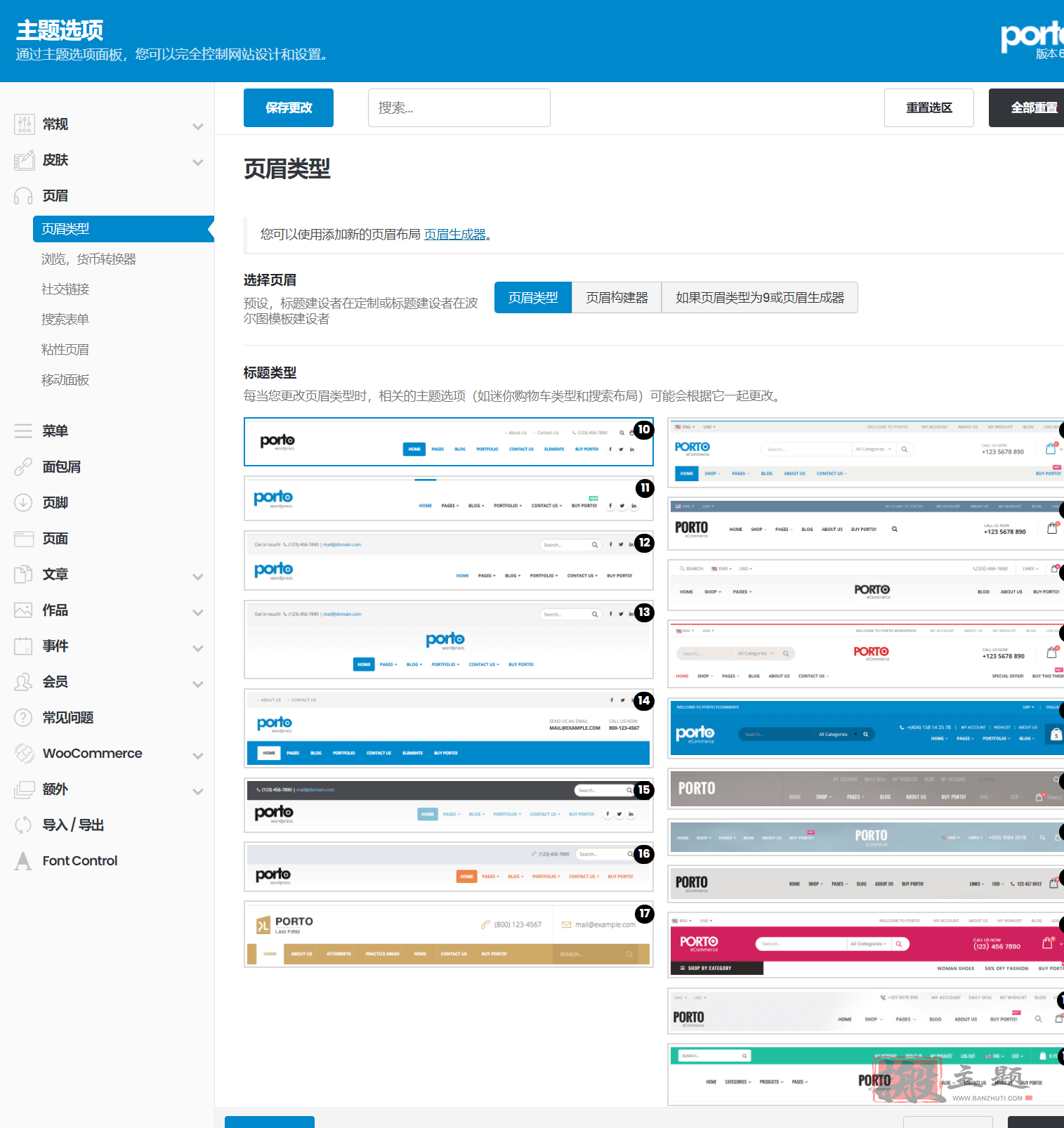This screenshot has width=1064, height=1128.
Task: Click the 面包屑 link icon
Action: tap(24, 466)
